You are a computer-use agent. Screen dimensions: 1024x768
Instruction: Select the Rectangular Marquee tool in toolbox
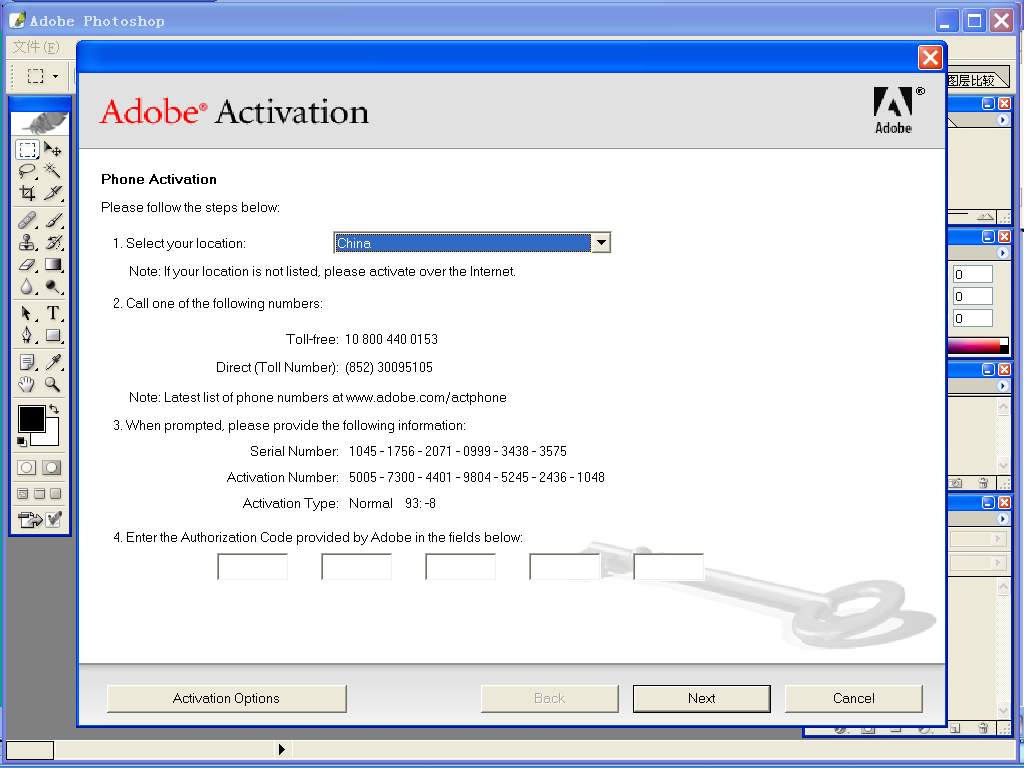pos(27,150)
